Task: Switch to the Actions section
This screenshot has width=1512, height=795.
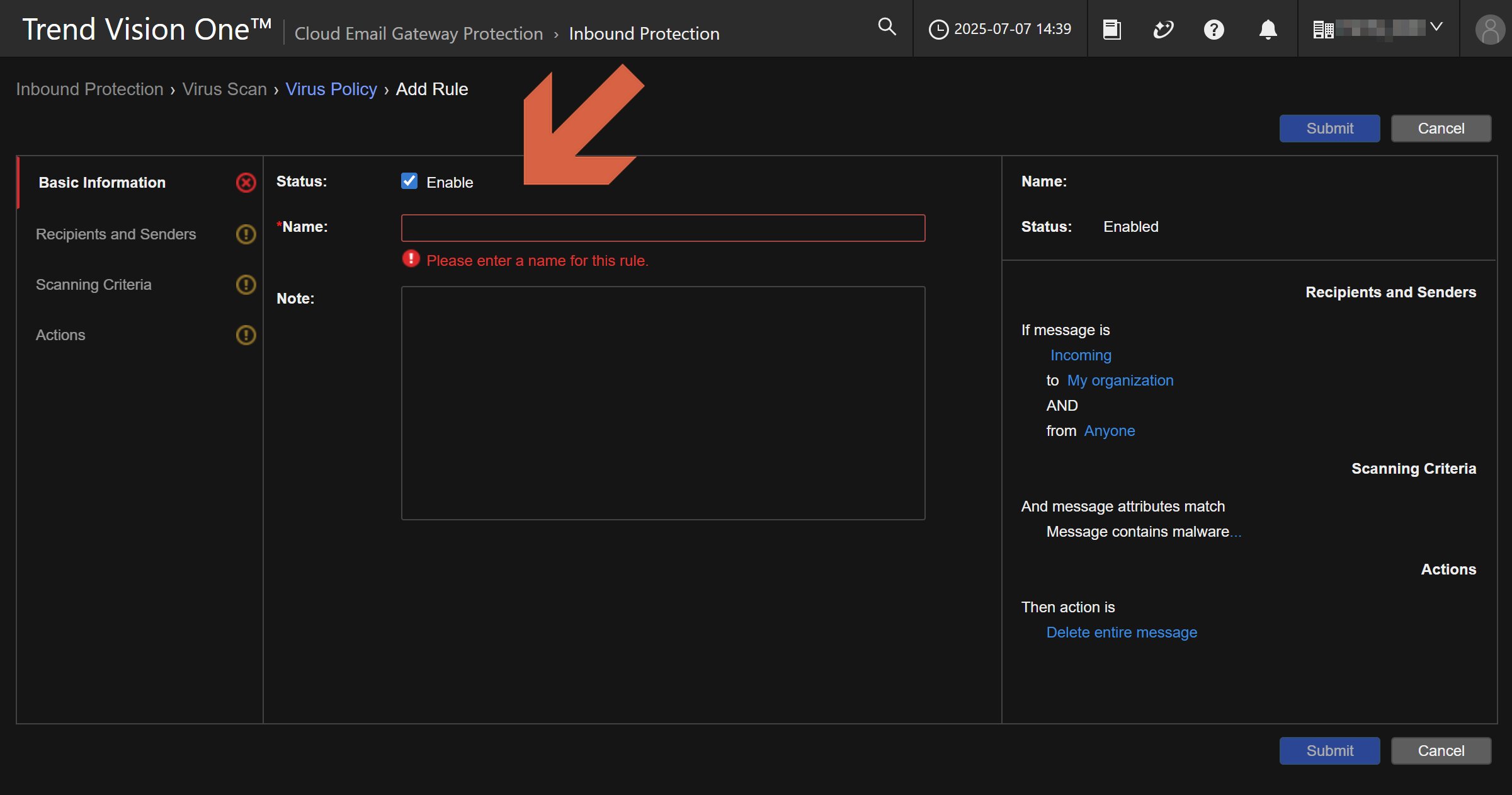Action: coord(60,335)
